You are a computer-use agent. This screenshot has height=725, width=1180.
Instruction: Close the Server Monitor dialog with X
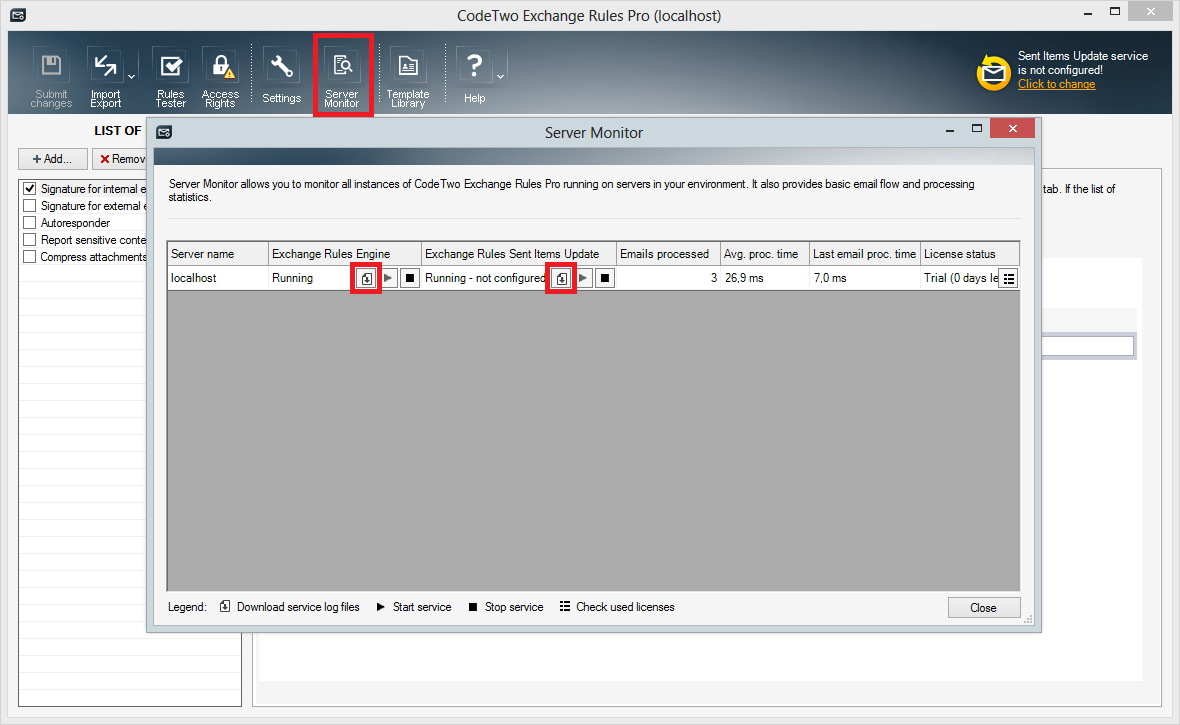[1013, 129]
